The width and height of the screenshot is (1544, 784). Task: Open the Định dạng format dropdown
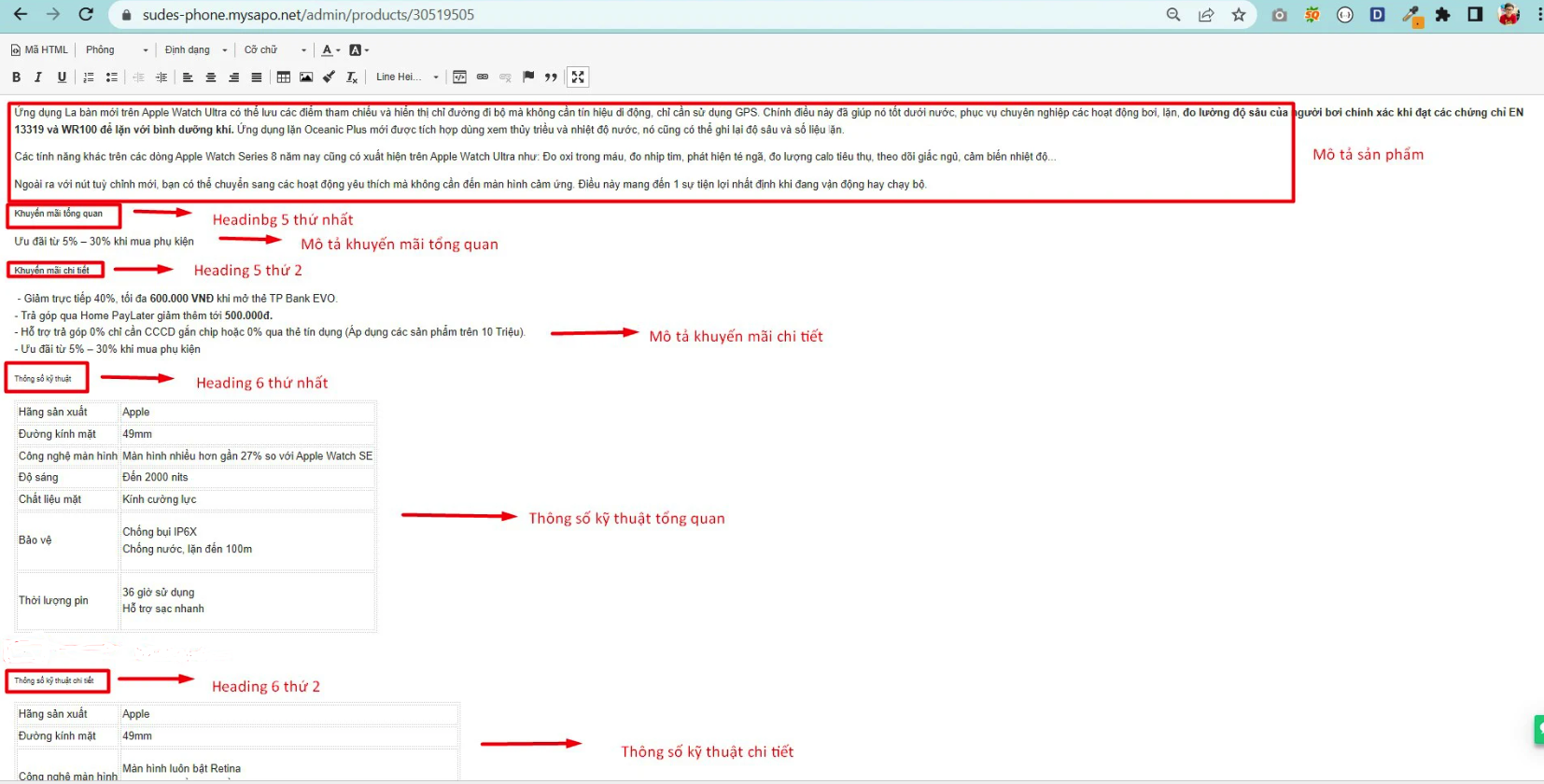tap(196, 50)
